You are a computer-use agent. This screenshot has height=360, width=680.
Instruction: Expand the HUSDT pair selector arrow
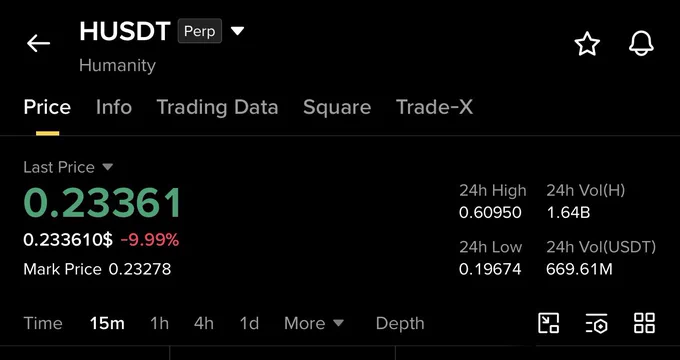click(x=237, y=31)
